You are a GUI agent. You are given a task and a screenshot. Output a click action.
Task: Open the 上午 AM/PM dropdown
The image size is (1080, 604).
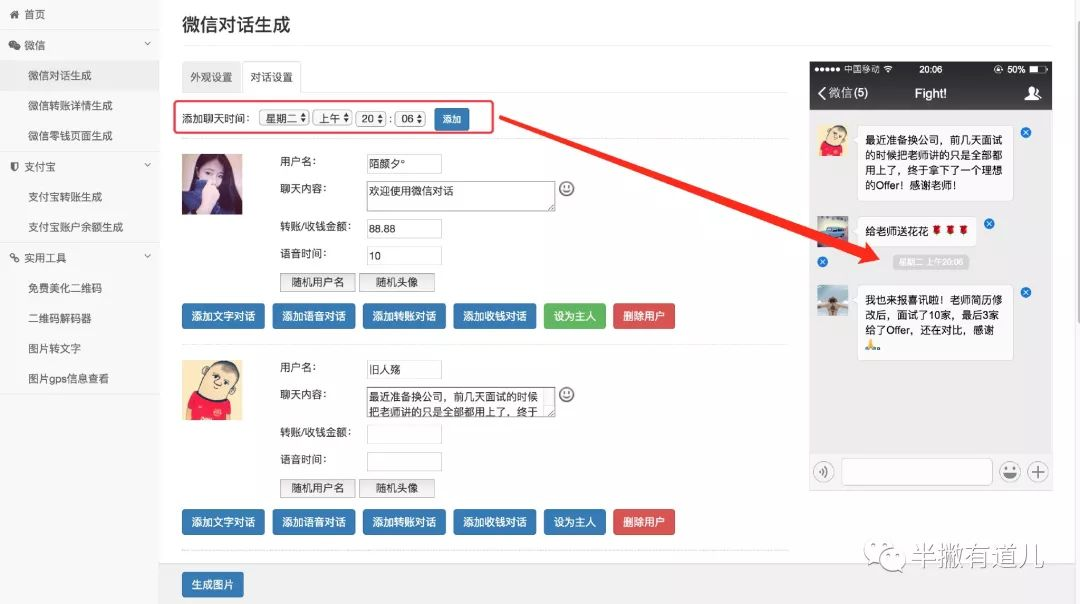332,118
